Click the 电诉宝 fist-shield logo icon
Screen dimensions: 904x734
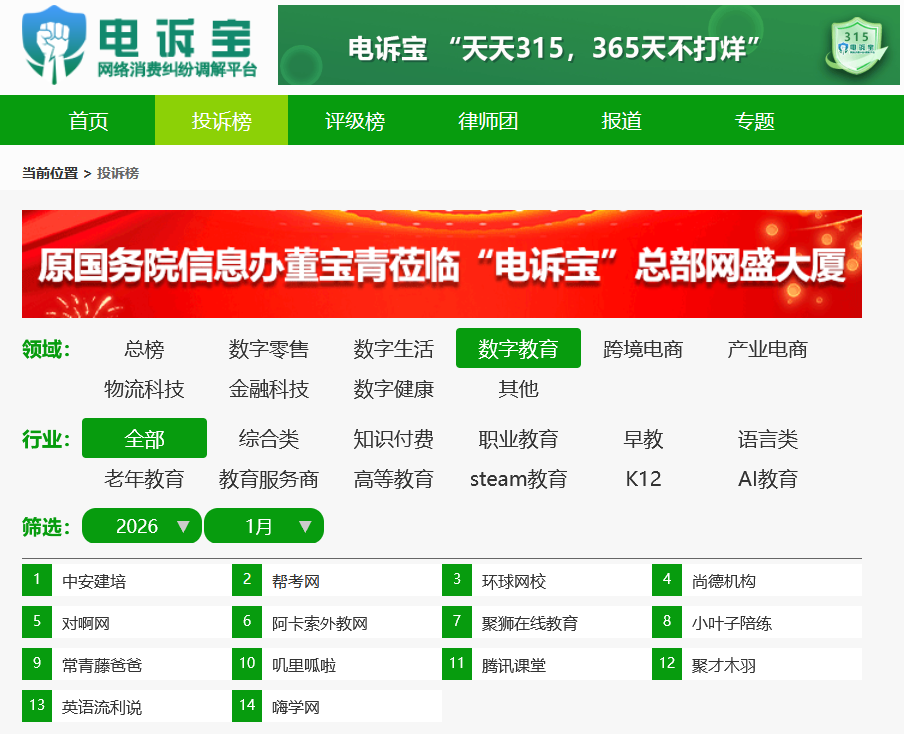pyautogui.click(x=53, y=45)
